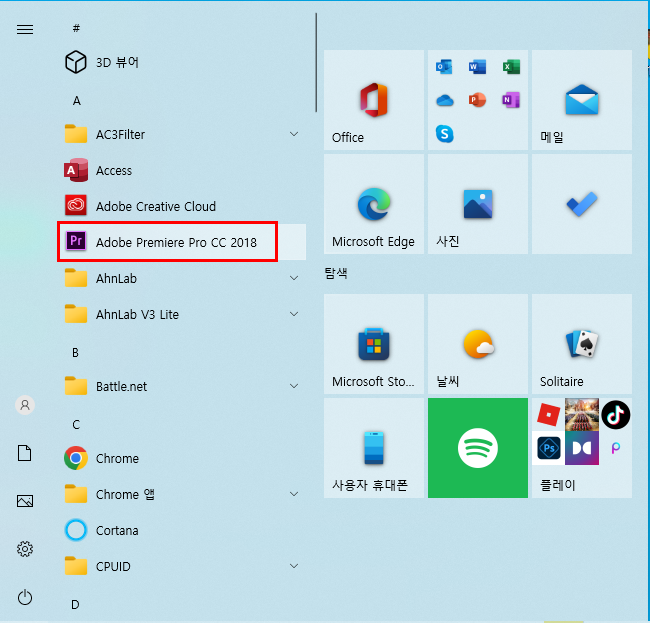Open the Office tile
The width and height of the screenshot is (650, 623).
[374, 100]
